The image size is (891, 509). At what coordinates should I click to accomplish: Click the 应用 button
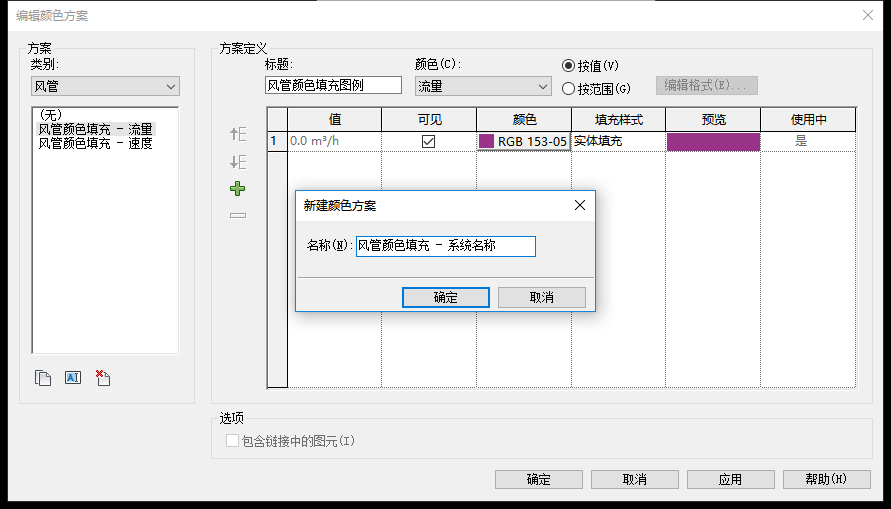coord(731,479)
